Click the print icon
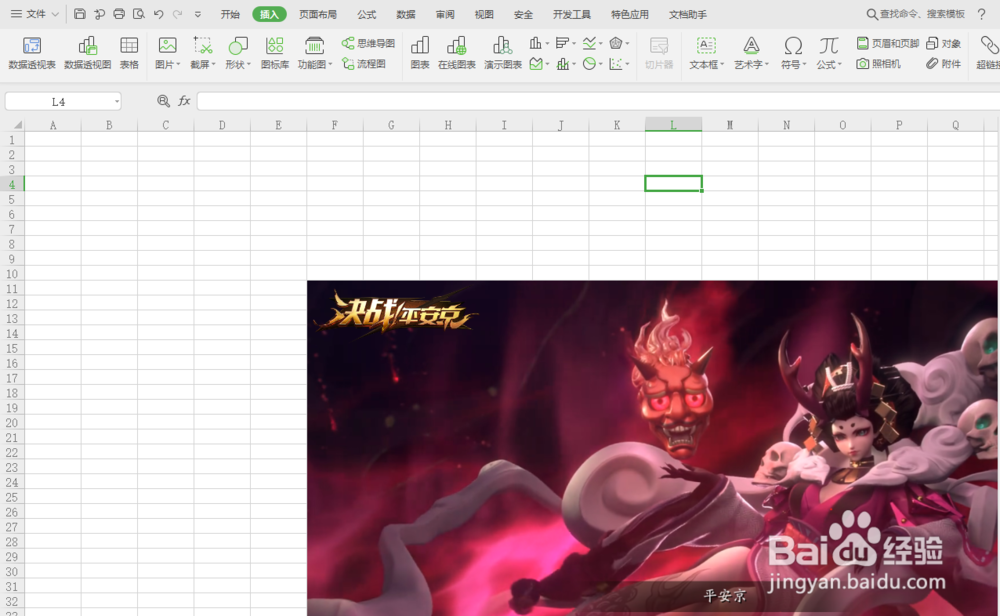This screenshot has height=616, width=1000. tap(119, 14)
